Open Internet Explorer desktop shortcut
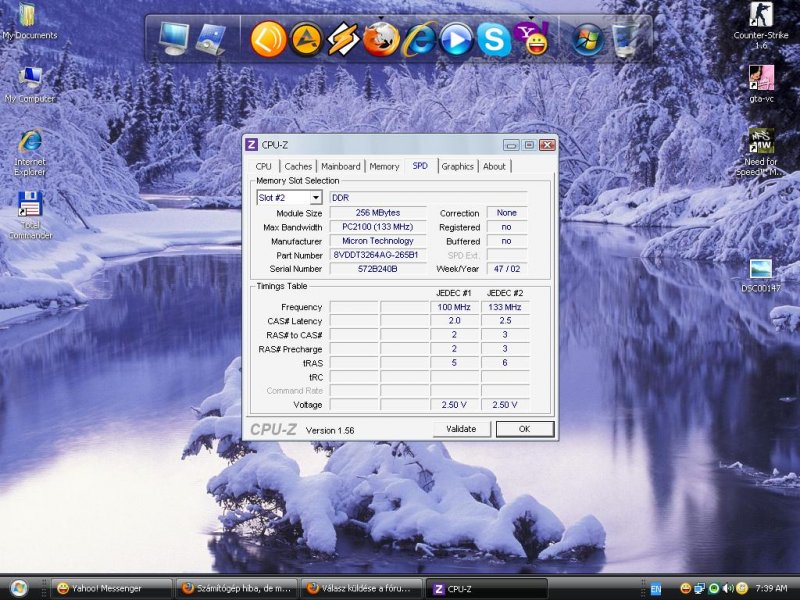800x600 pixels. 30,153
